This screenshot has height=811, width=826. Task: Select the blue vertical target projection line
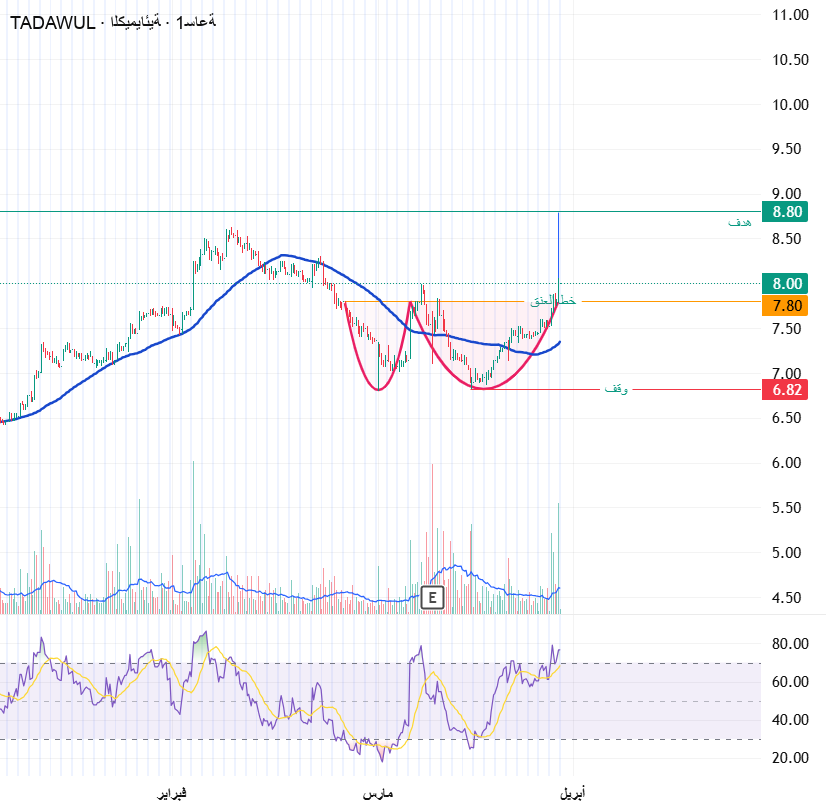[558, 250]
